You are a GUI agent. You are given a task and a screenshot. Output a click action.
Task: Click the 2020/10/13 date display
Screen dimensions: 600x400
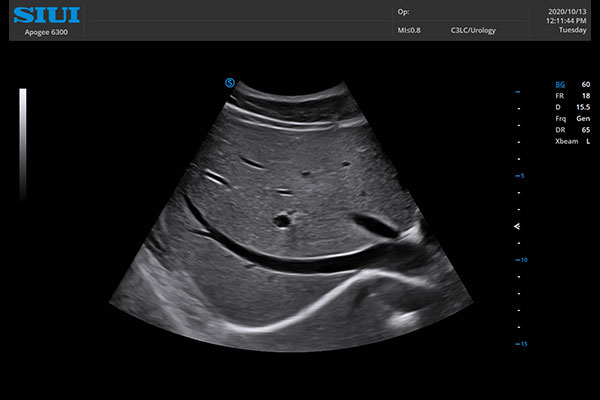(569, 9)
